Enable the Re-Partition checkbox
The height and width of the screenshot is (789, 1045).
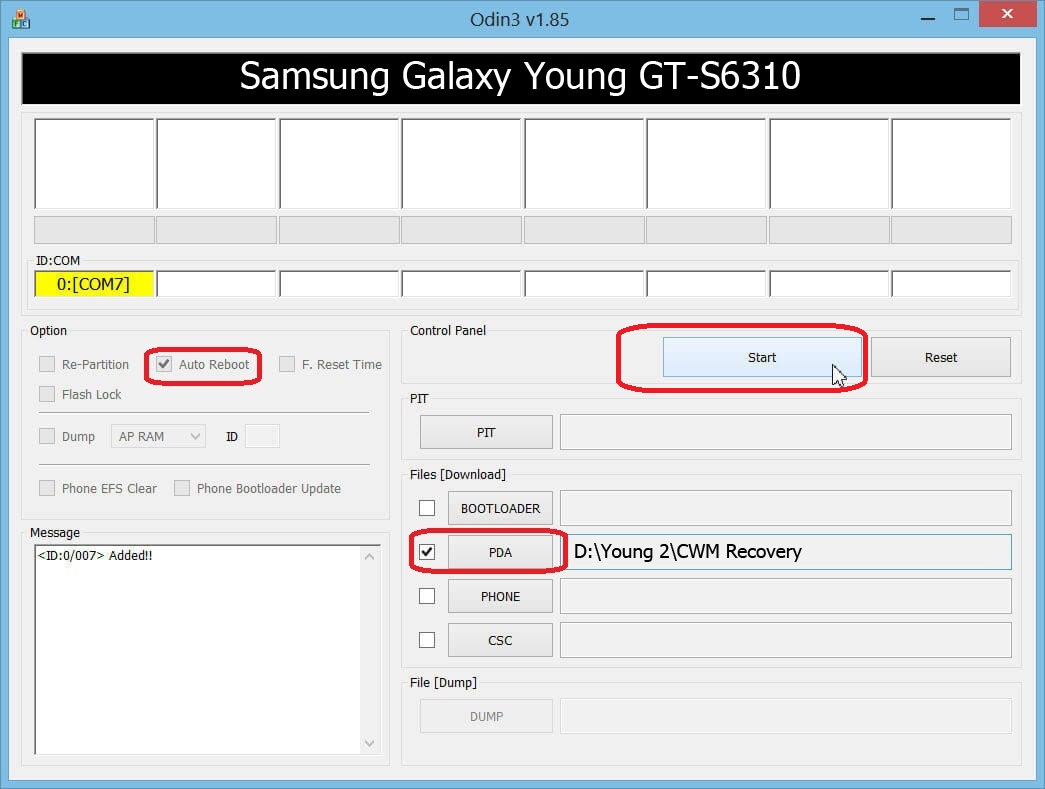pyautogui.click(x=47, y=364)
